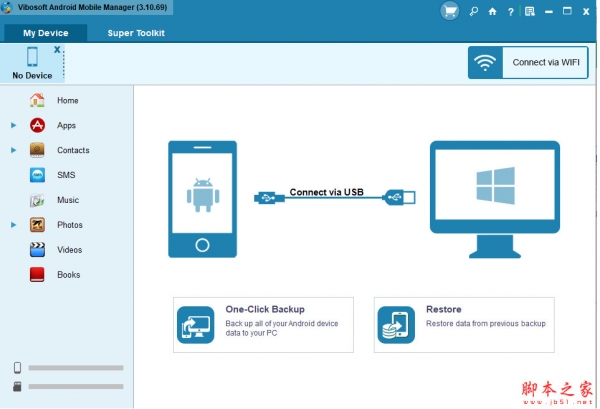Image resolution: width=600 pixels, height=409 pixels.
Task: Expand the Apps category arrow
Action: pos(13,125)
